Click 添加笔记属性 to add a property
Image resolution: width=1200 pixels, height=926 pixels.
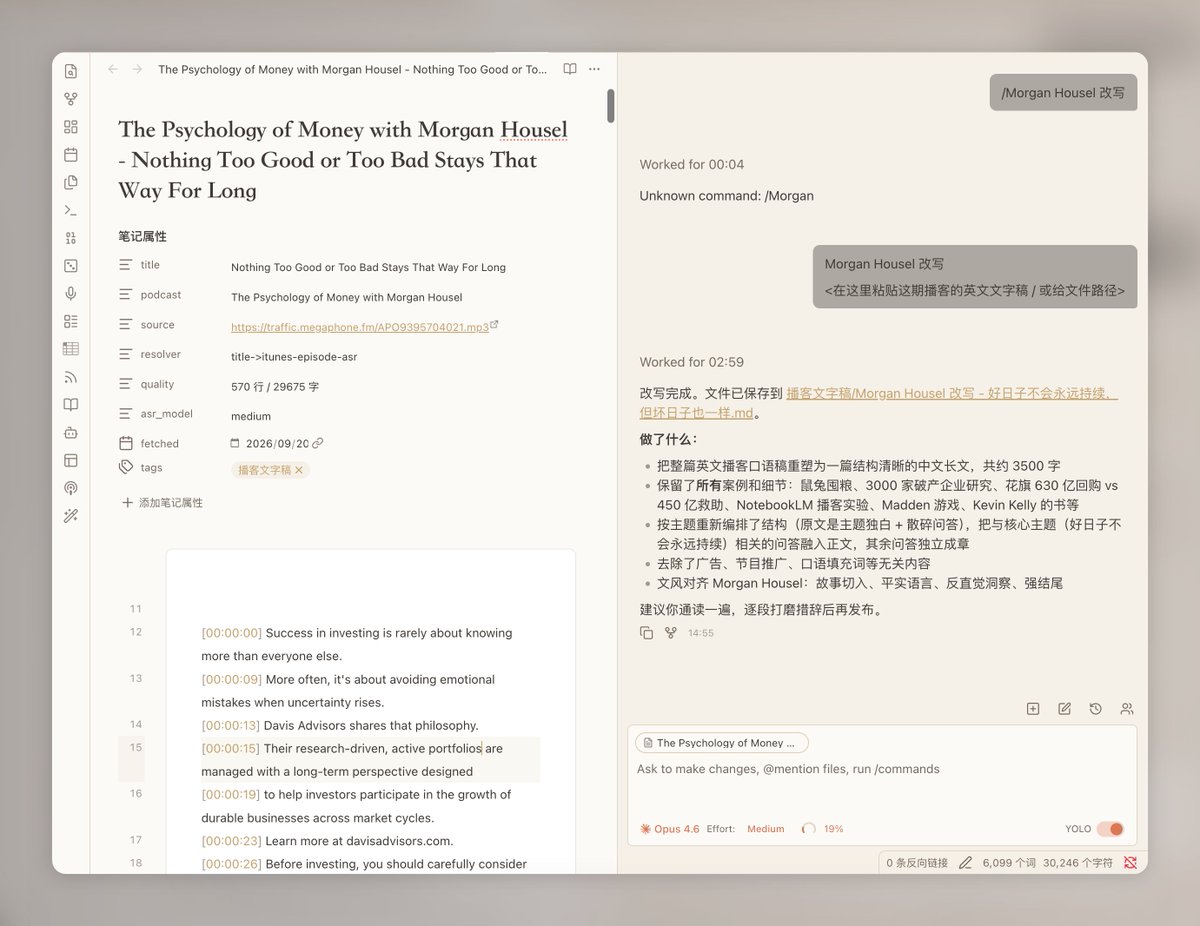[x=162, y=503]
